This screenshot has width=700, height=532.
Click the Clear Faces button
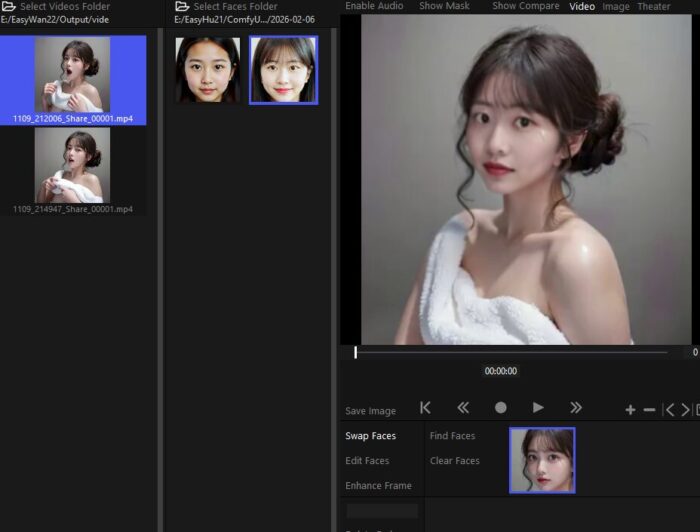454,461
